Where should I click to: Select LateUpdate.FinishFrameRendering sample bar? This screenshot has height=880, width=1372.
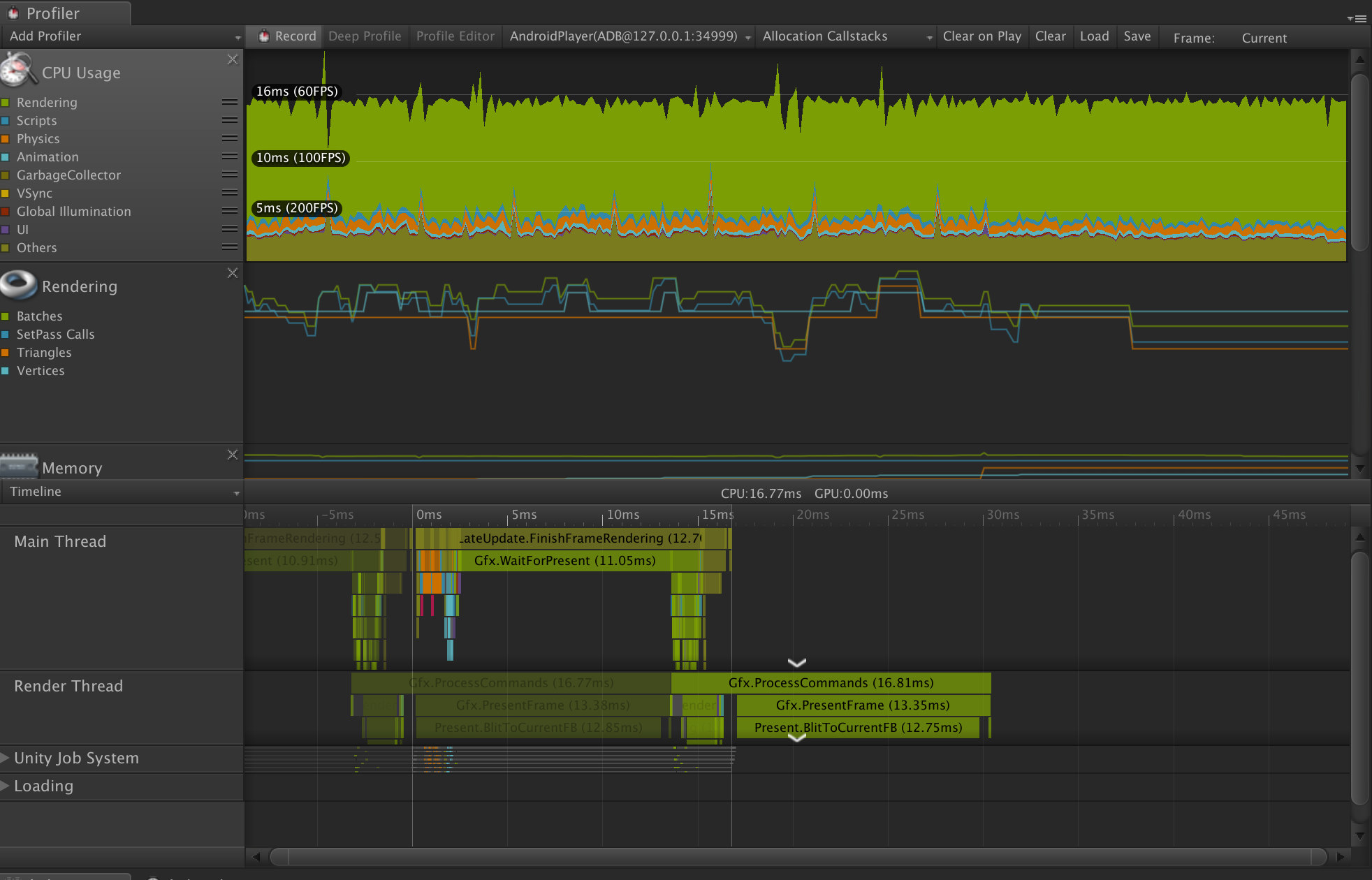tap(580, 538)
